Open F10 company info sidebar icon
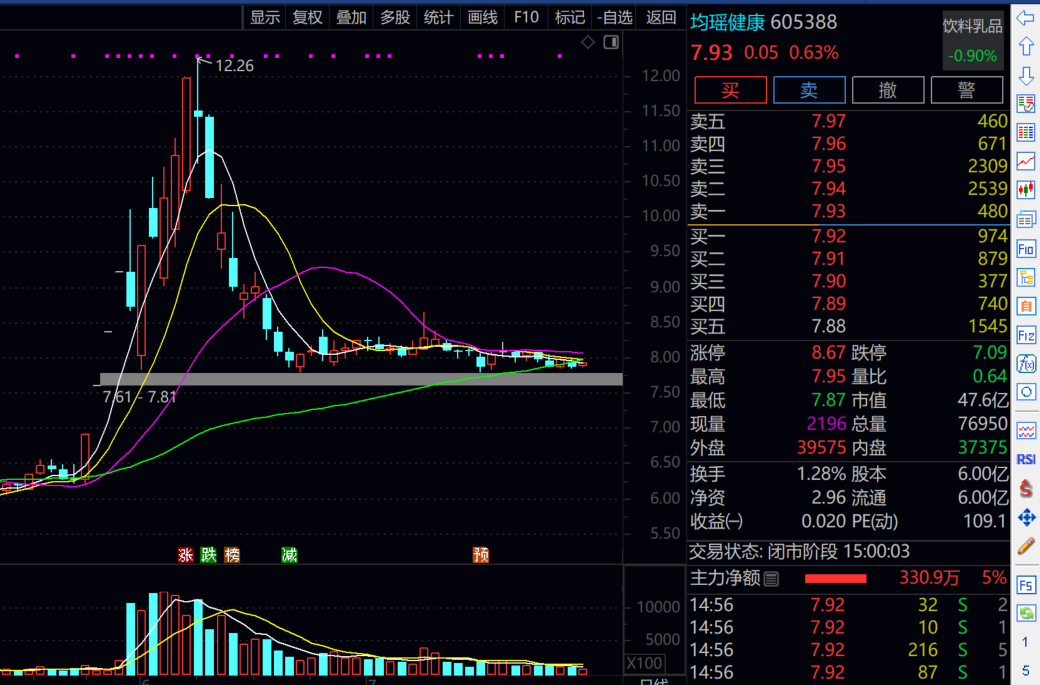The height and width of the screenshot is (685, 1040). [x=1025, y=249]
